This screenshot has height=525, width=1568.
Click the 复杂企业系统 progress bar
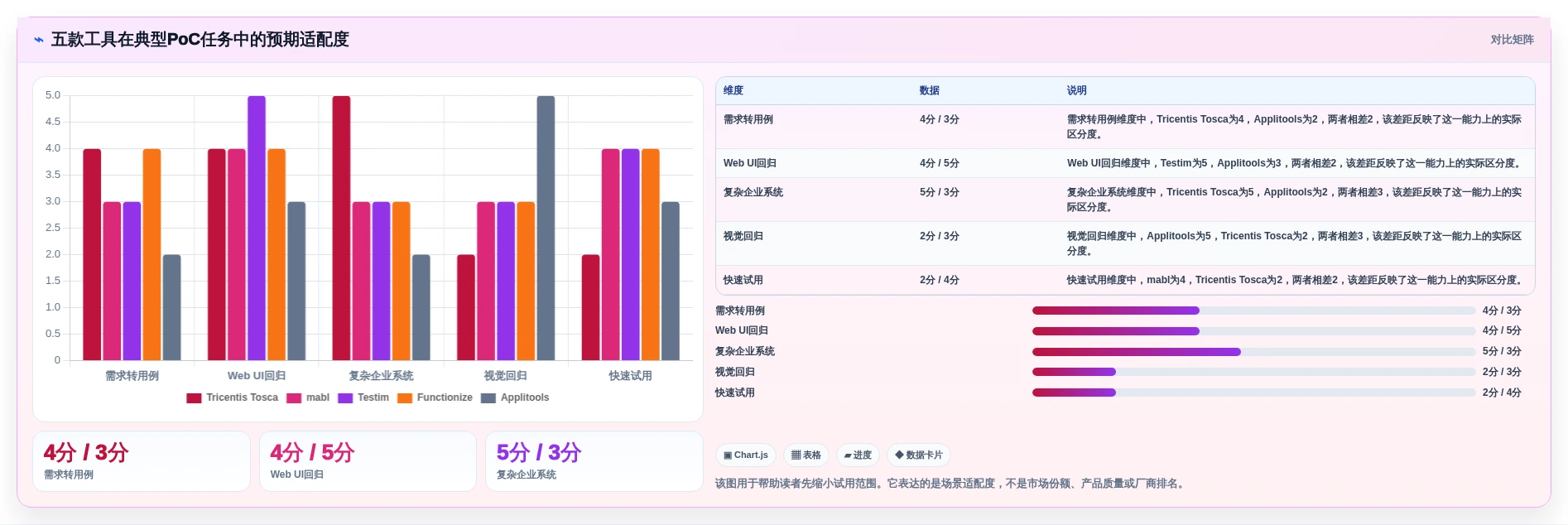[x=1253, y=352]
